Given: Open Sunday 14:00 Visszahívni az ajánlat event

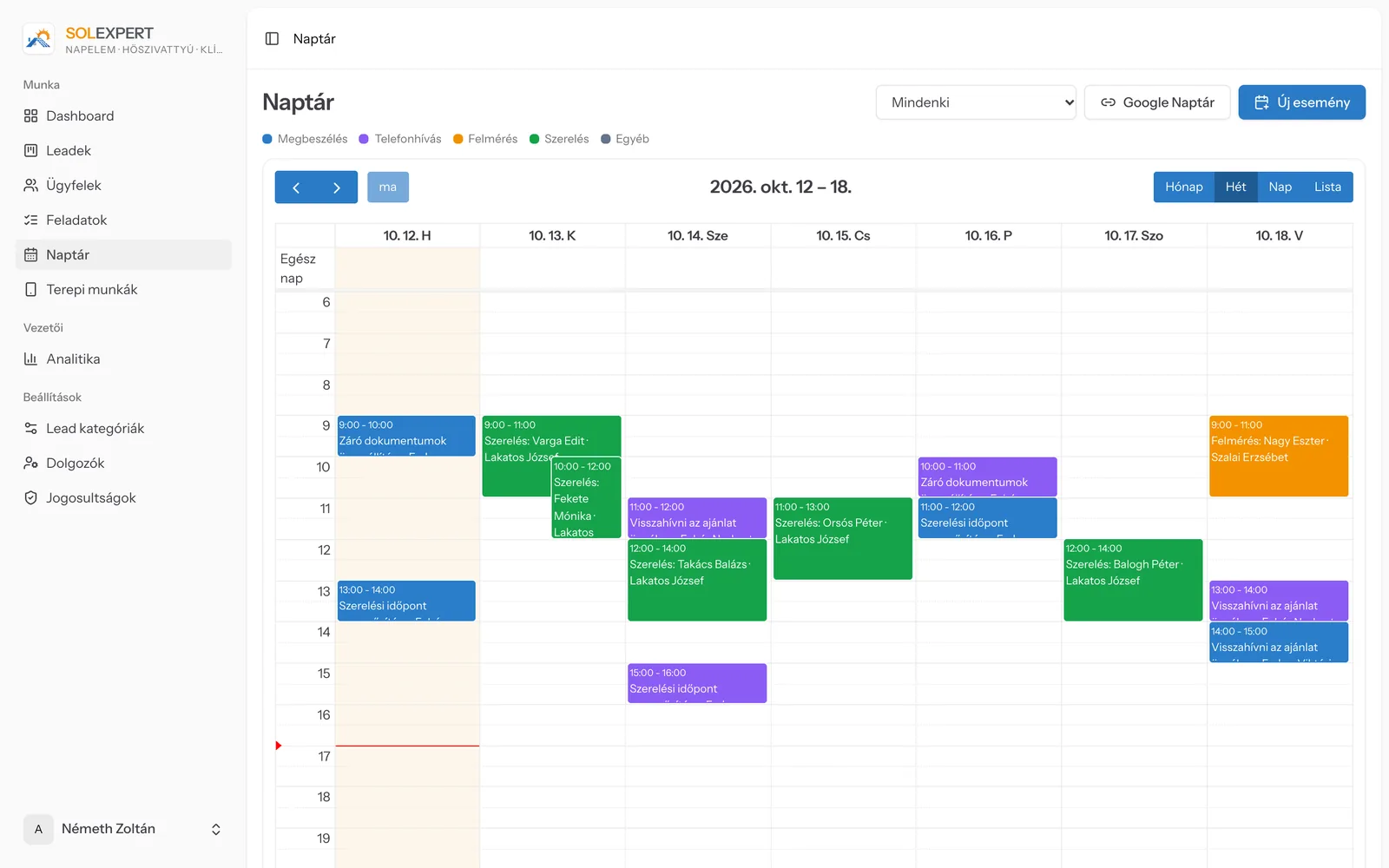Looking at the screenshot, I should (1279, 642).
